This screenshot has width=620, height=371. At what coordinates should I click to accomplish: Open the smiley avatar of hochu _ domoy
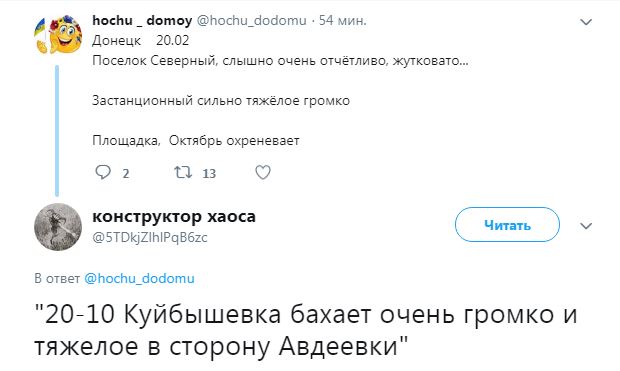(59, 36)
